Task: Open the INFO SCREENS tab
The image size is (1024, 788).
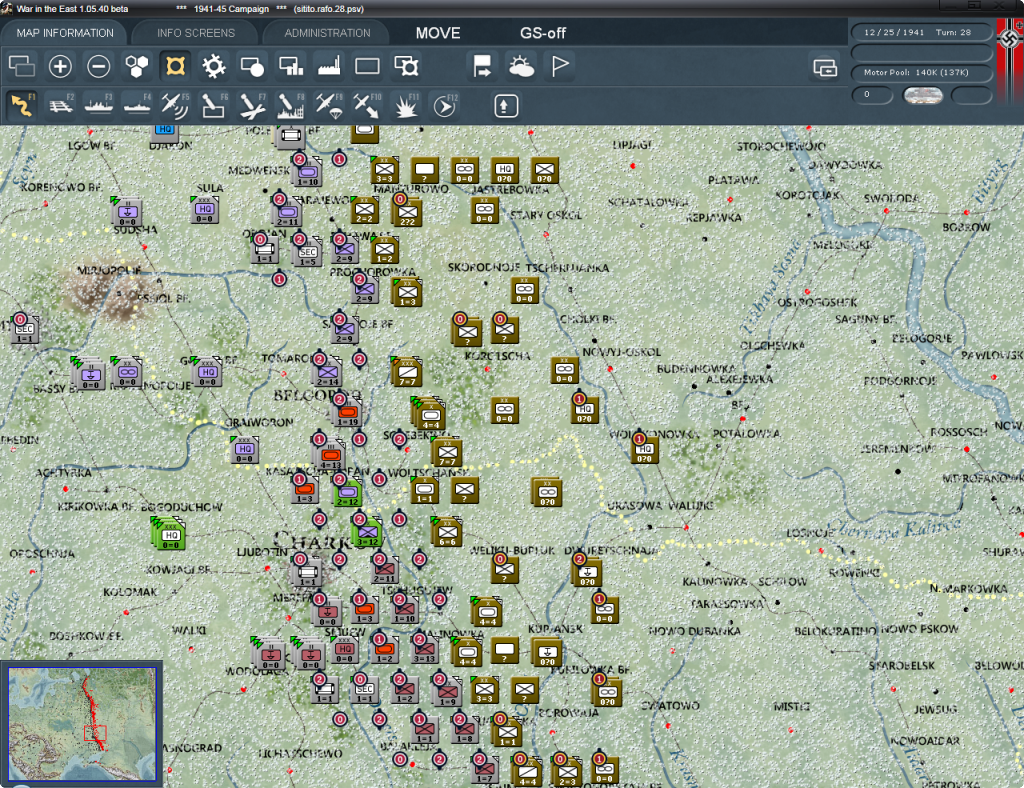Action: (x=195, y=33)
